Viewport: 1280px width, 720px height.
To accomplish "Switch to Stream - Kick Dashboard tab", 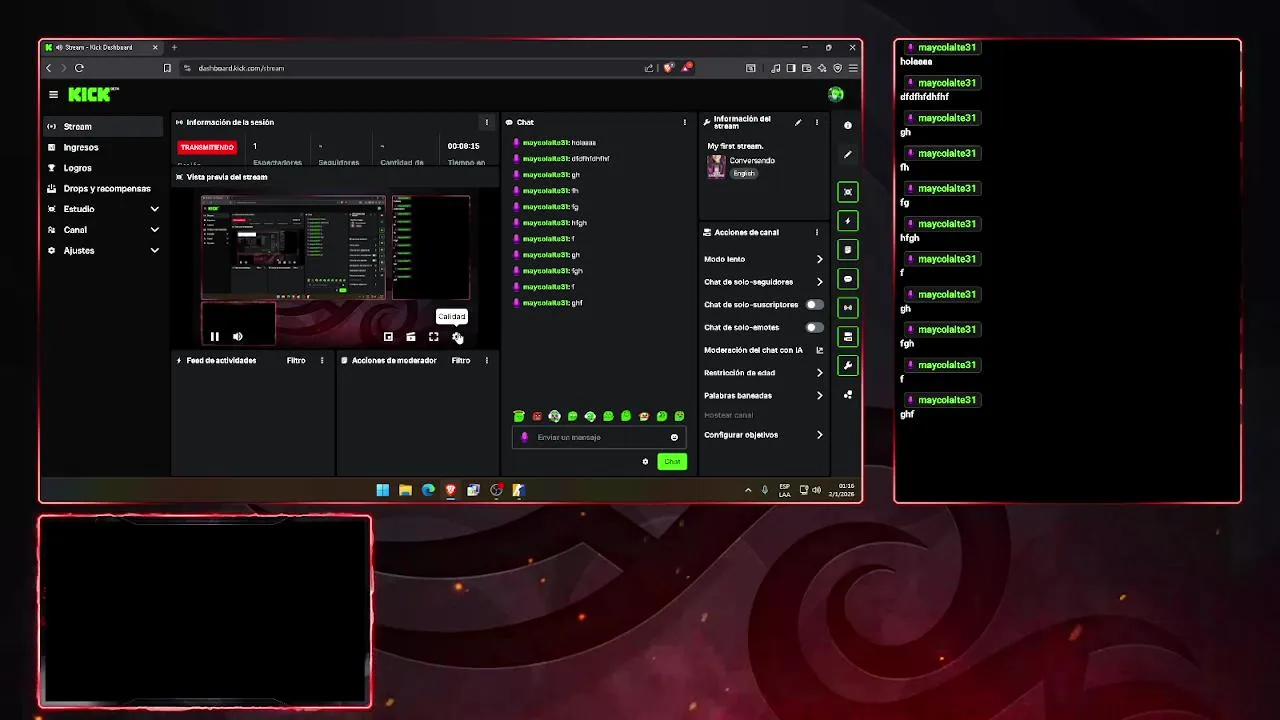I will 104,47.
